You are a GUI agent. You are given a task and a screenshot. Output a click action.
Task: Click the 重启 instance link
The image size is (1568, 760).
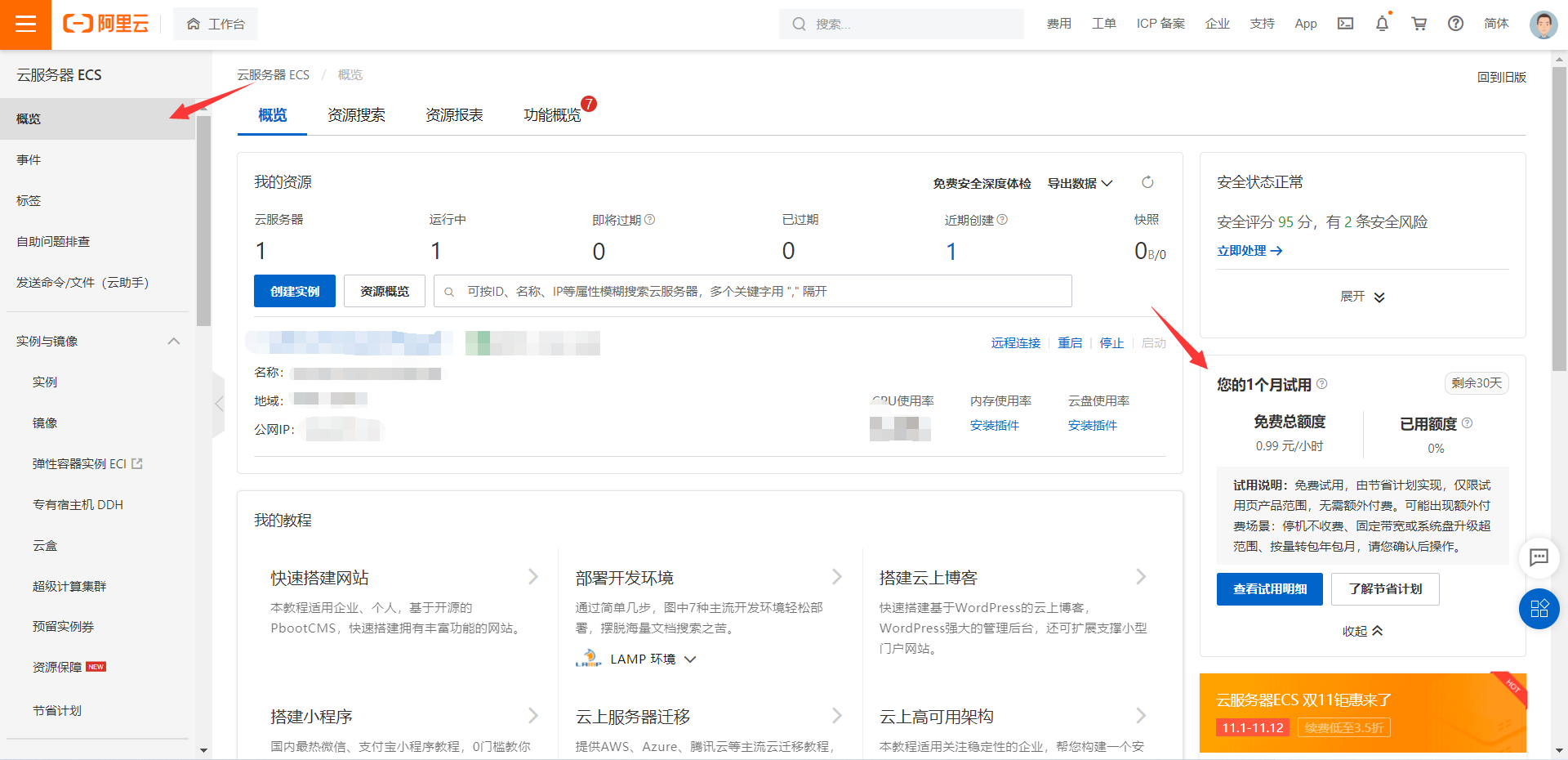tap(1070, 343)
